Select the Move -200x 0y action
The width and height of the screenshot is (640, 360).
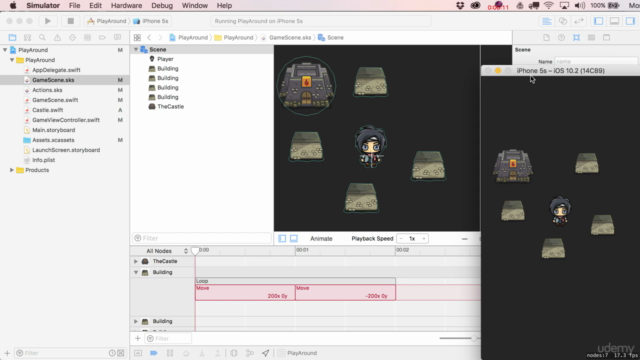345,292
